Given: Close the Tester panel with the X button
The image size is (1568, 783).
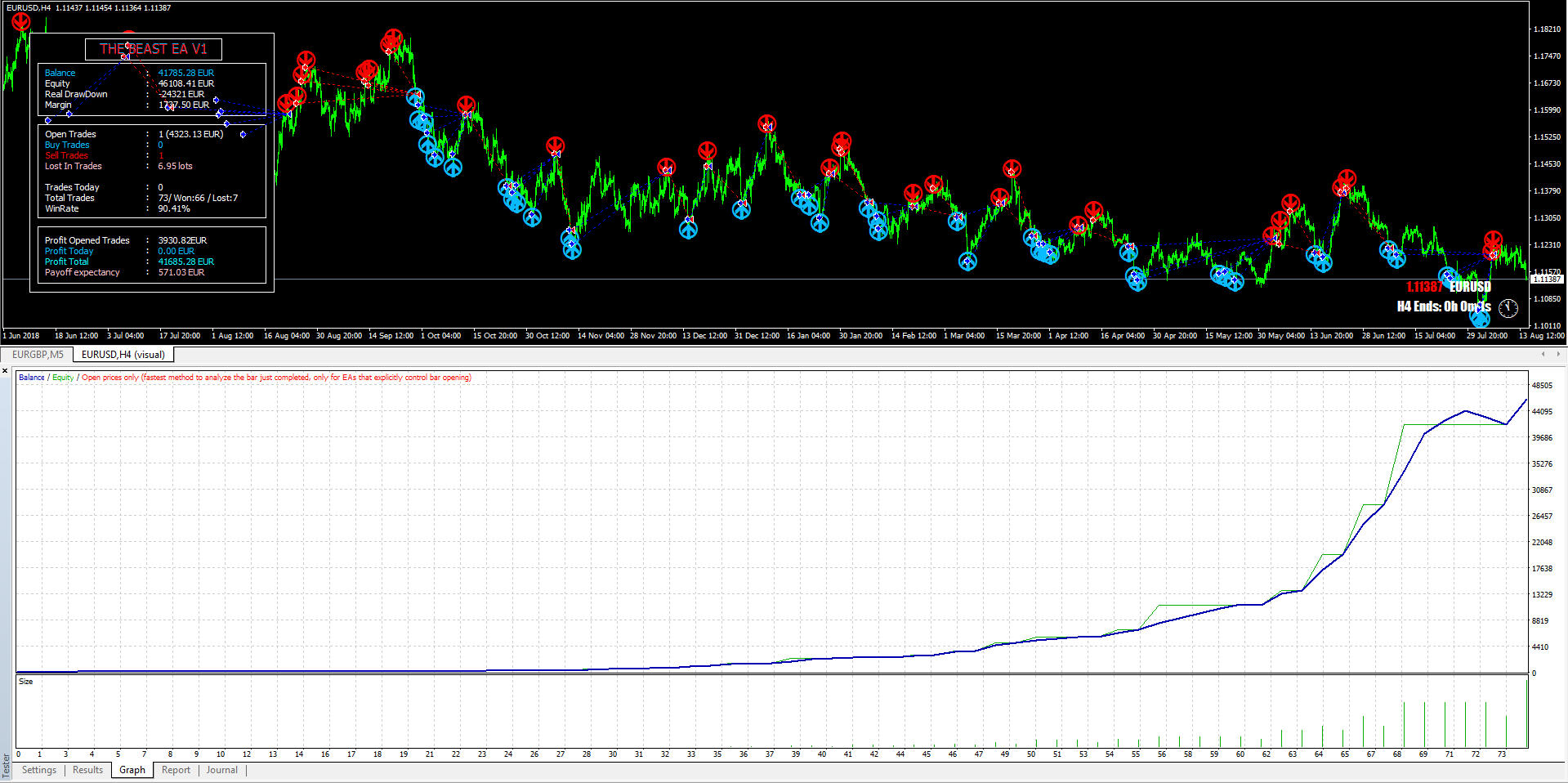Looking at the screenshot, I should click(x=6, y=371).
